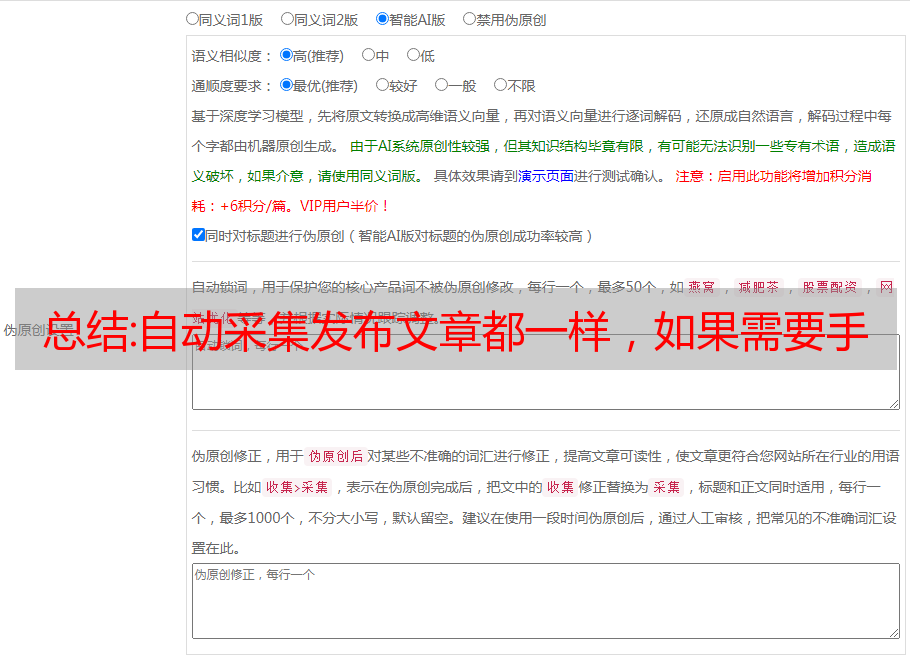Set 通顺度要求 to 较好

382,85
